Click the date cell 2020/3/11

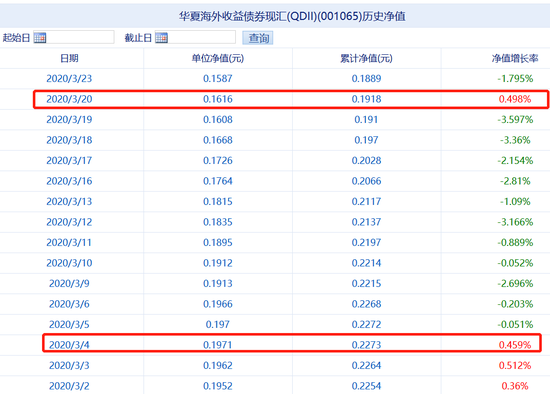point(69,242)
